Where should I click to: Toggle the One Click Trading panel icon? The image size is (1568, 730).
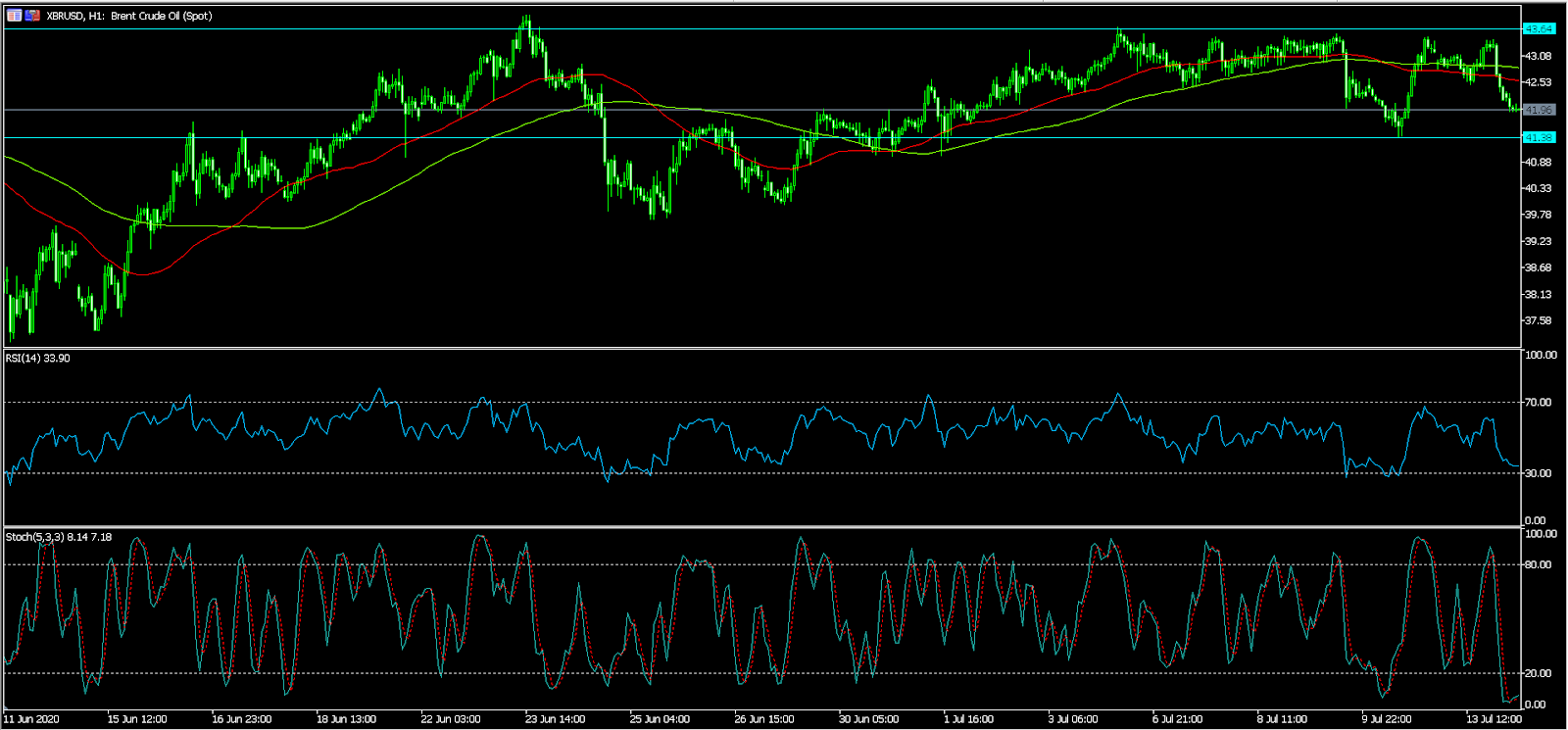click(32, 16)
